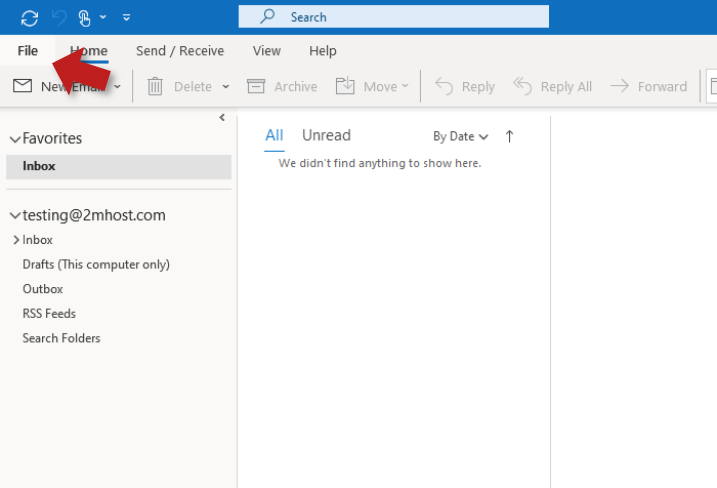The width and height of the screenshot is (717, 488).
Task: Click the Touch/Mouse Mode icon
Action: click(85, 17)
